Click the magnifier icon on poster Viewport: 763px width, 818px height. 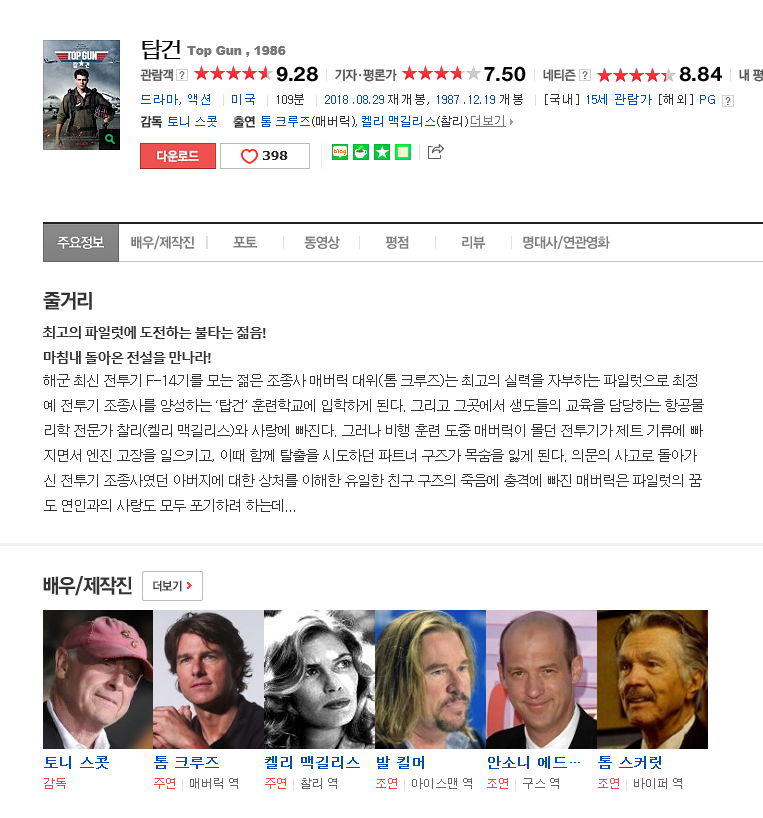[110, 139]
